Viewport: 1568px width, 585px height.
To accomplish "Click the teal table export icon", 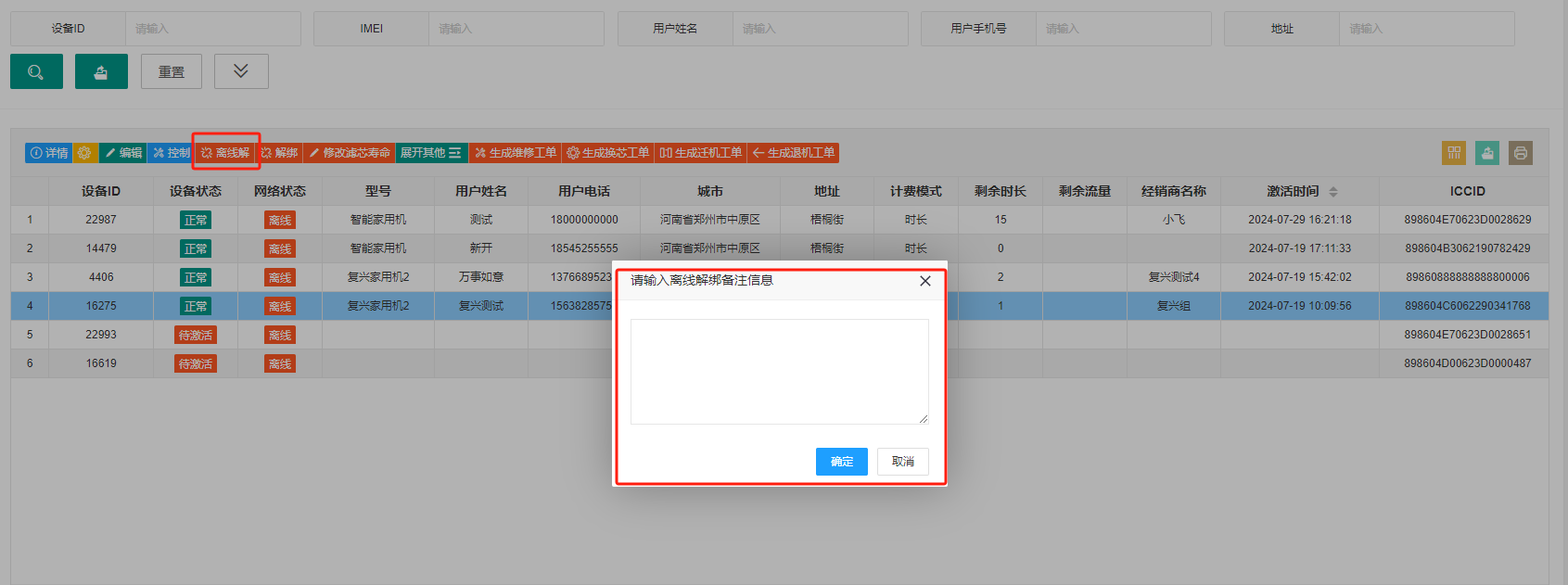I will point(1487,153).
